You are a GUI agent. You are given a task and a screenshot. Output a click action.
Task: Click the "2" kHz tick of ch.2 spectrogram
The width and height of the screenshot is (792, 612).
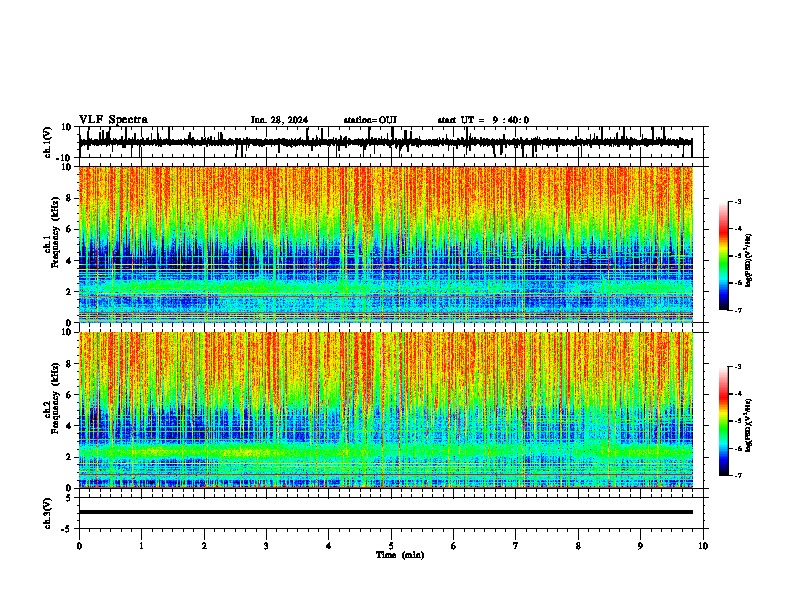tap(69, 457)
